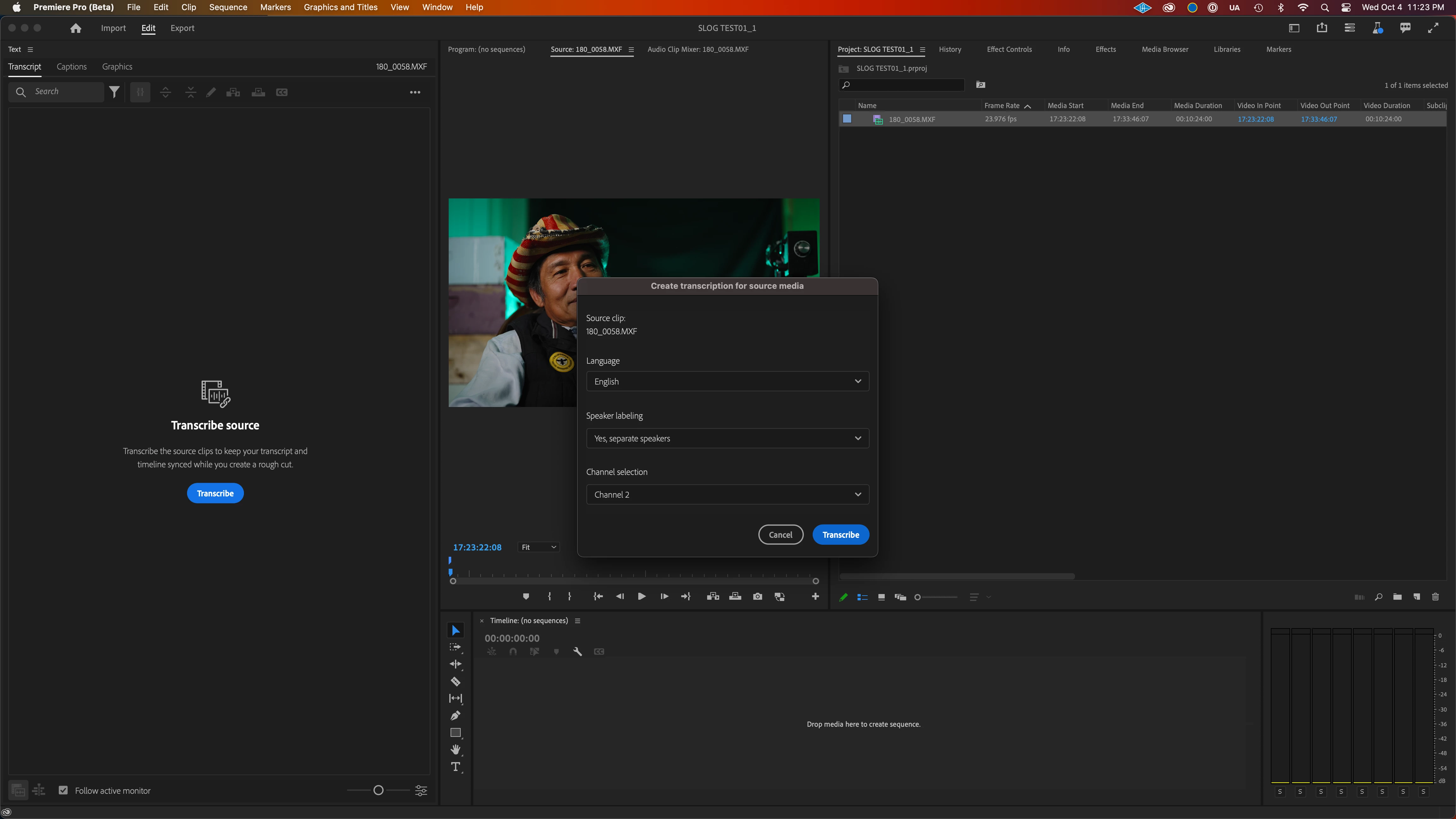
Task: Open the Language dropdown set to English
Action: click(727, 381)
